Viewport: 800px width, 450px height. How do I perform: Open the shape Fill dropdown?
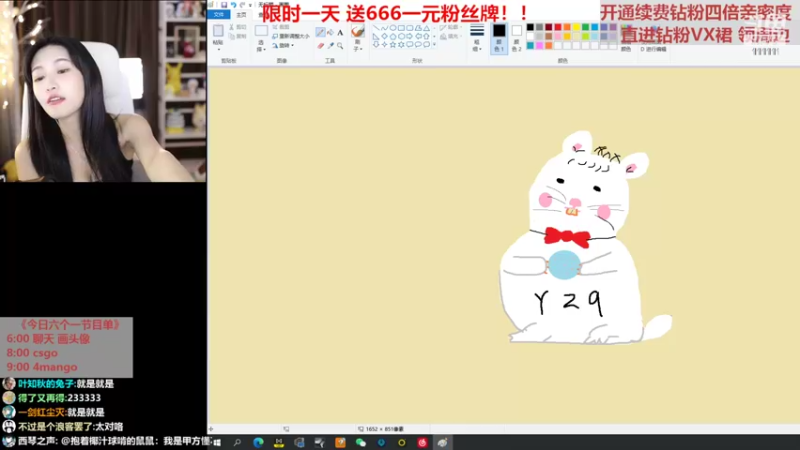(450, 36)
